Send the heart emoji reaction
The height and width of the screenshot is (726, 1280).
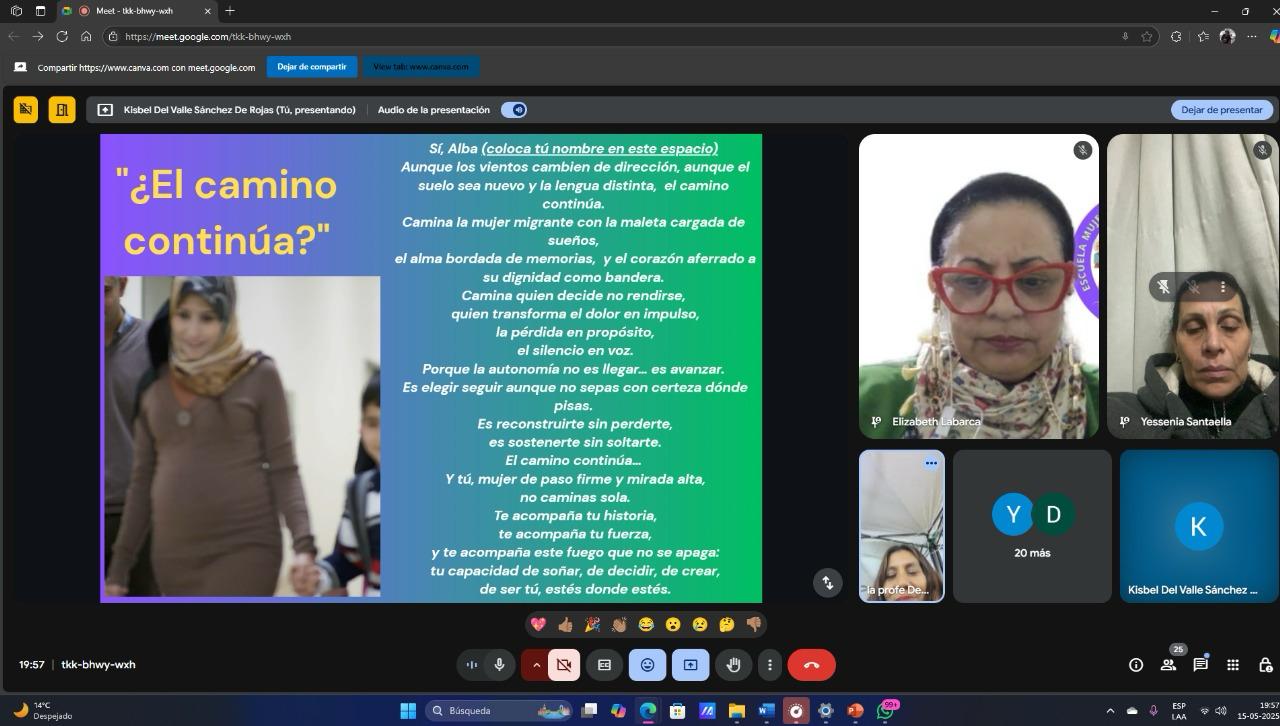point(538,624)
